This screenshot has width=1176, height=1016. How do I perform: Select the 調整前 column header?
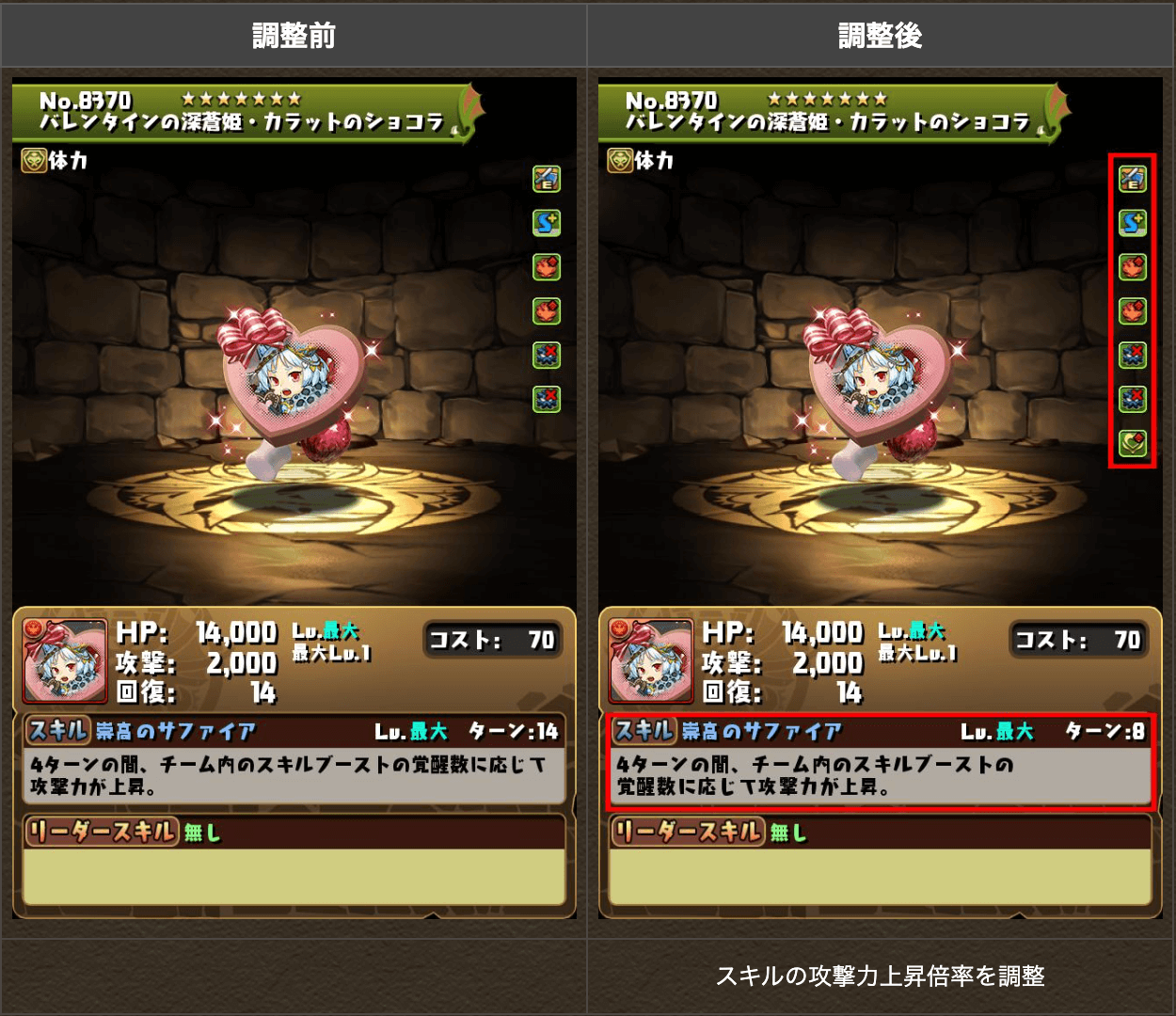tap(294, 36)
